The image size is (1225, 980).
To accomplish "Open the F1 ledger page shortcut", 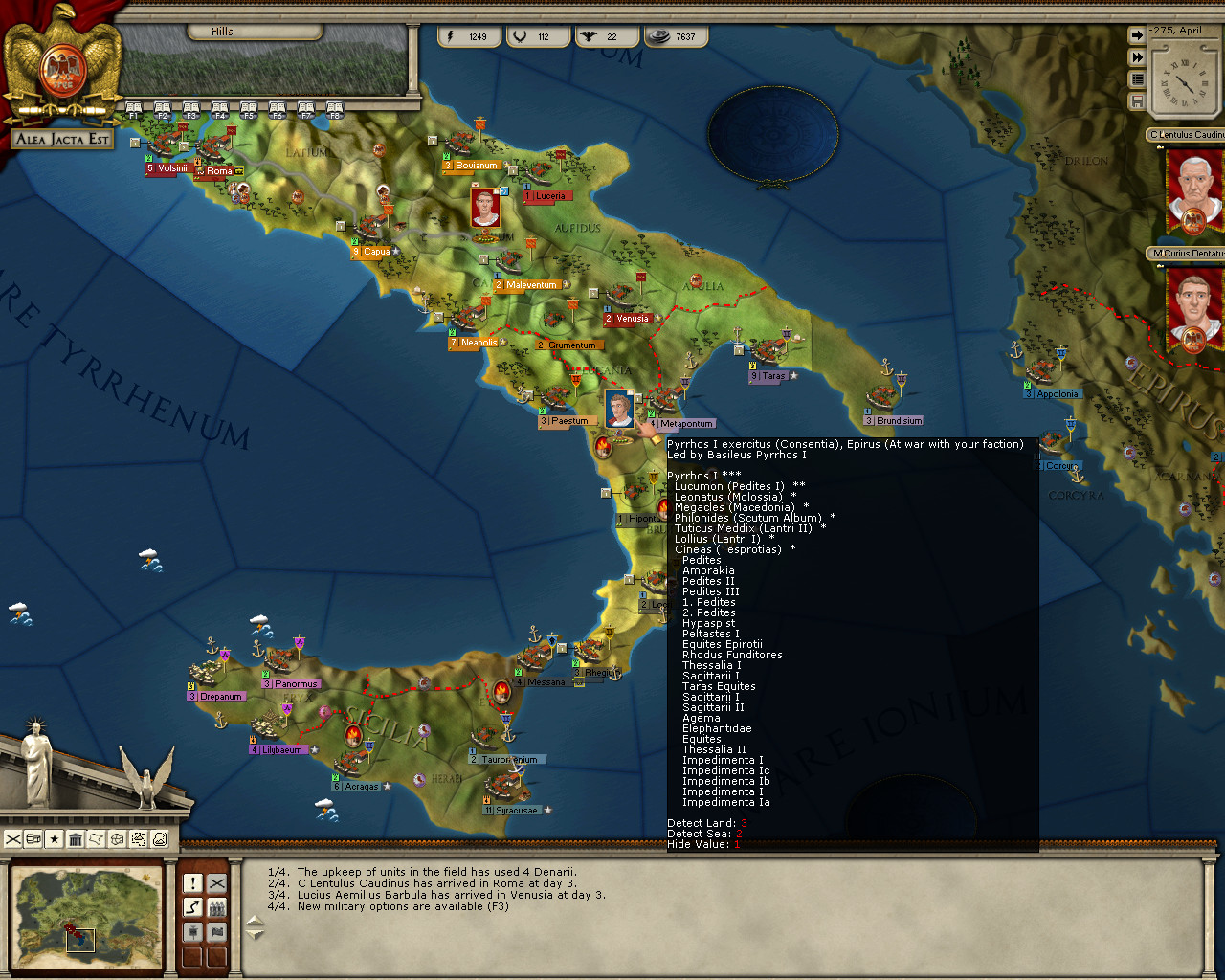I will pyautogui.click(x=134, y=110).
